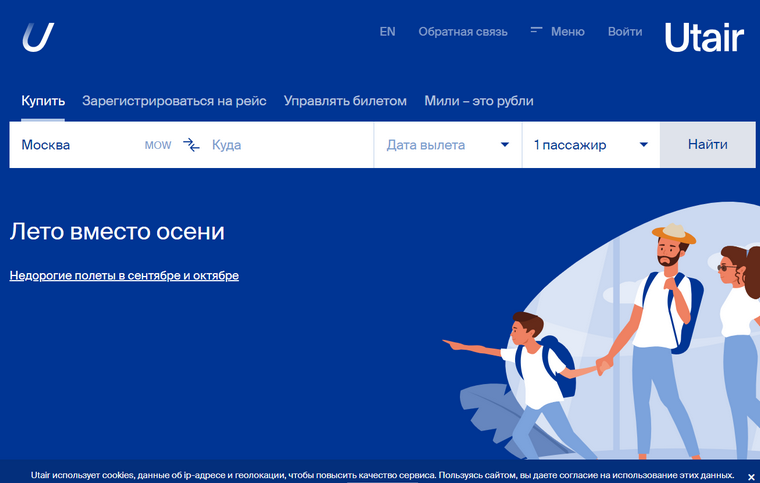Click the Лето вместо осени heading
Image resolution: width=760 pixels, height=483 pixels.
(x=117, y=231)
